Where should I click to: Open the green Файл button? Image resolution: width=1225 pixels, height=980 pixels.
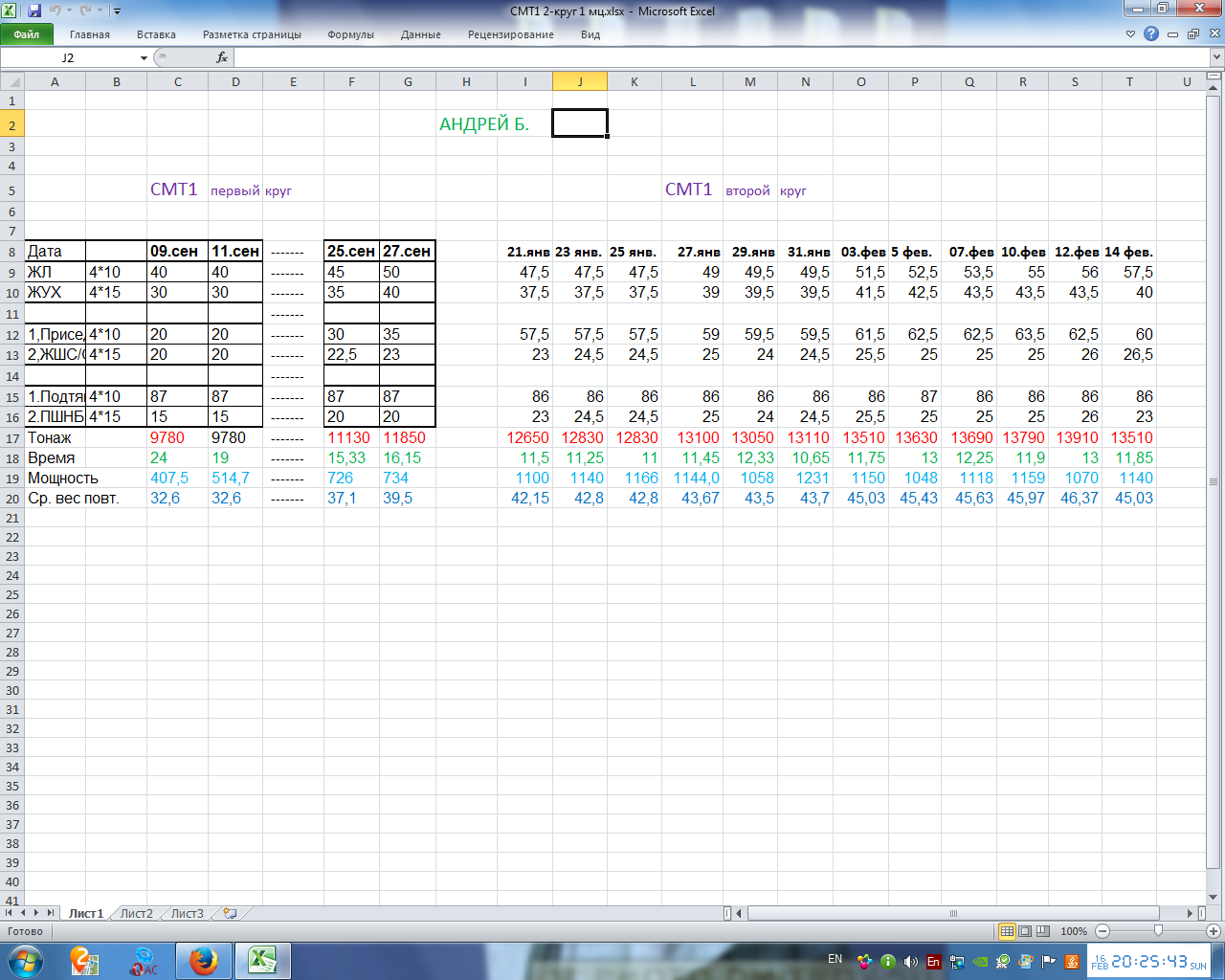[x=27, y=34]
